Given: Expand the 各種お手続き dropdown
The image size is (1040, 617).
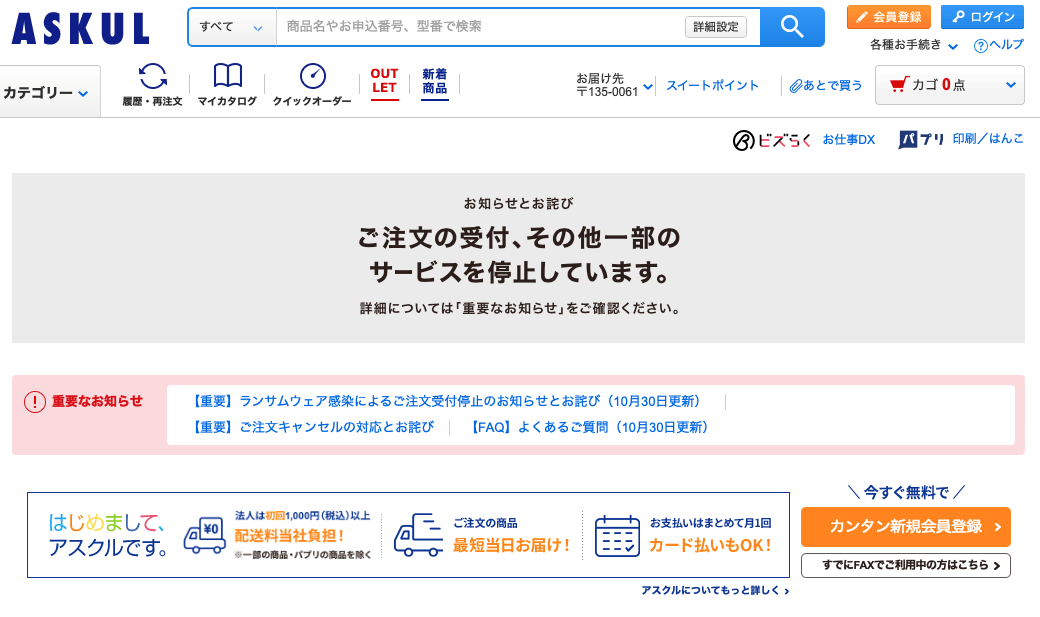Looking at the screenshot, I should point(914,45).
